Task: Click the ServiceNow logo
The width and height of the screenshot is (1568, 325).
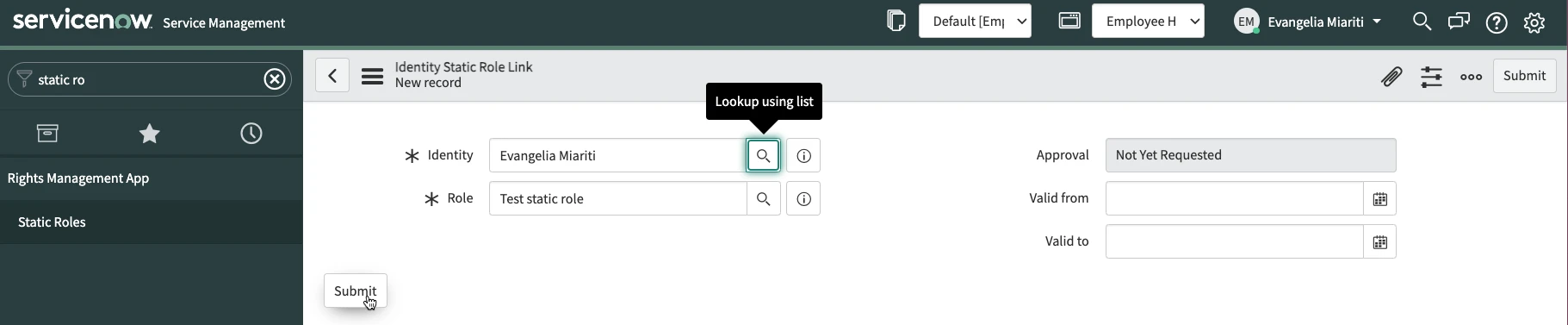Action: point(83,20)
